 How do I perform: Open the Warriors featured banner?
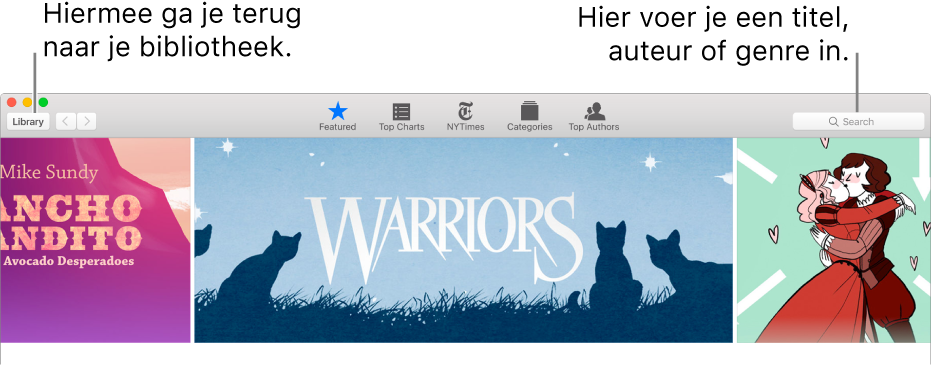point(463,241)
